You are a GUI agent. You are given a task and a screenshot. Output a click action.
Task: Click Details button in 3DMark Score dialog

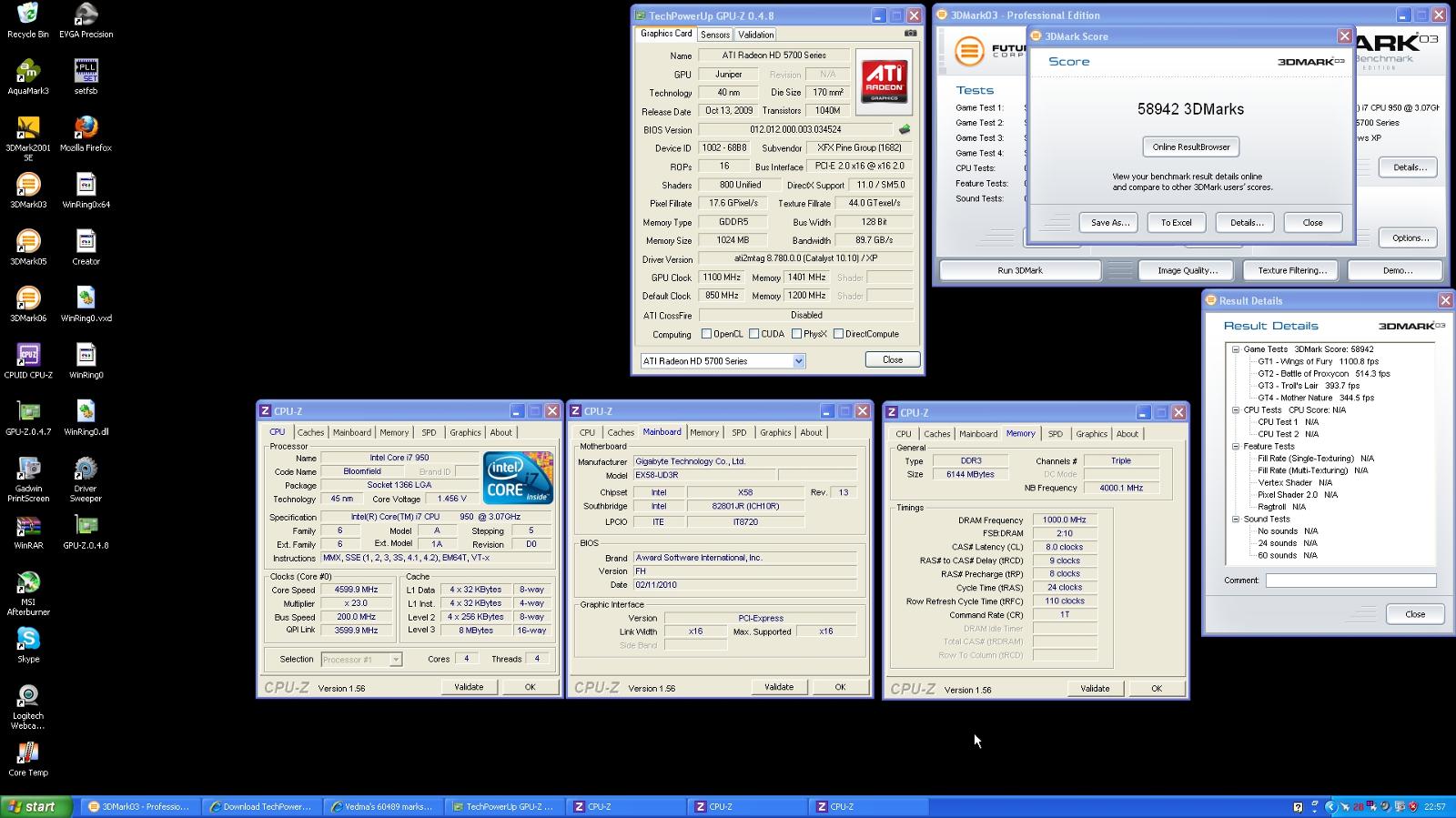(x=1245, y=222)
